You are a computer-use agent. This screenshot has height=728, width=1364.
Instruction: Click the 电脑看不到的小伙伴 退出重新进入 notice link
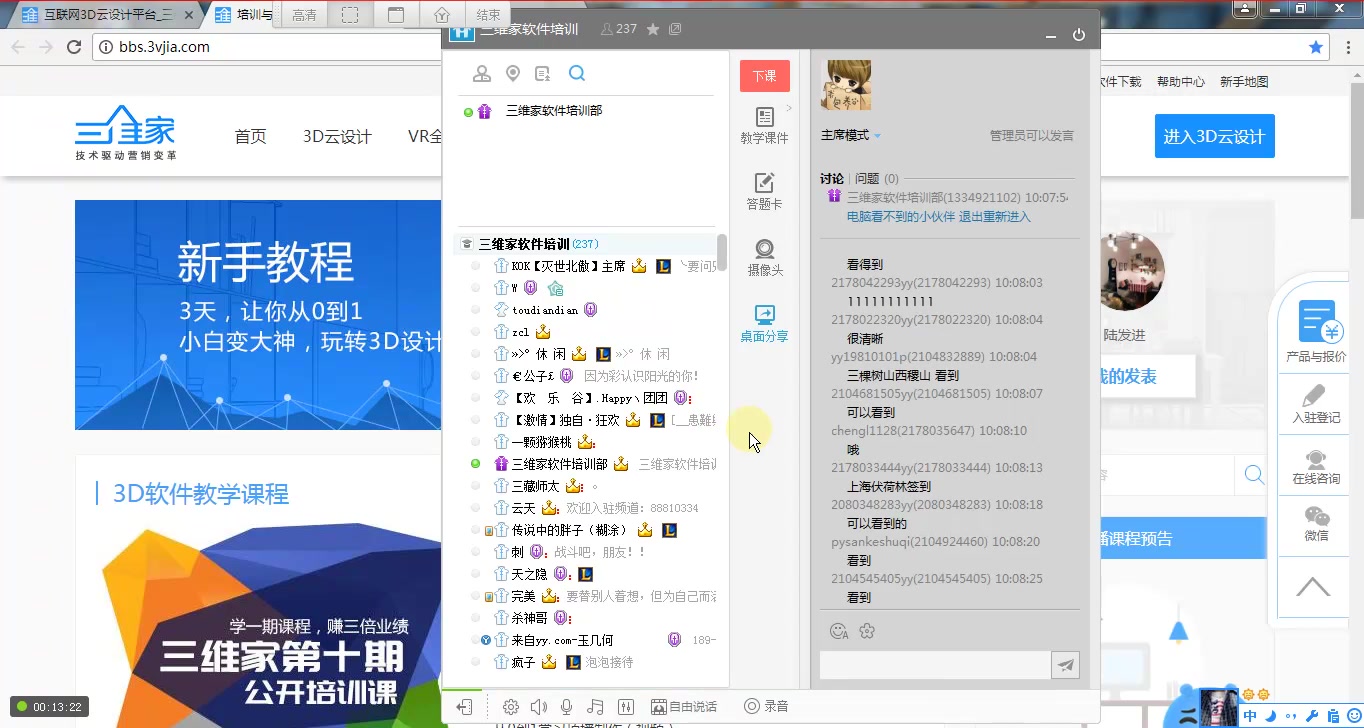[x=938, y=216]
